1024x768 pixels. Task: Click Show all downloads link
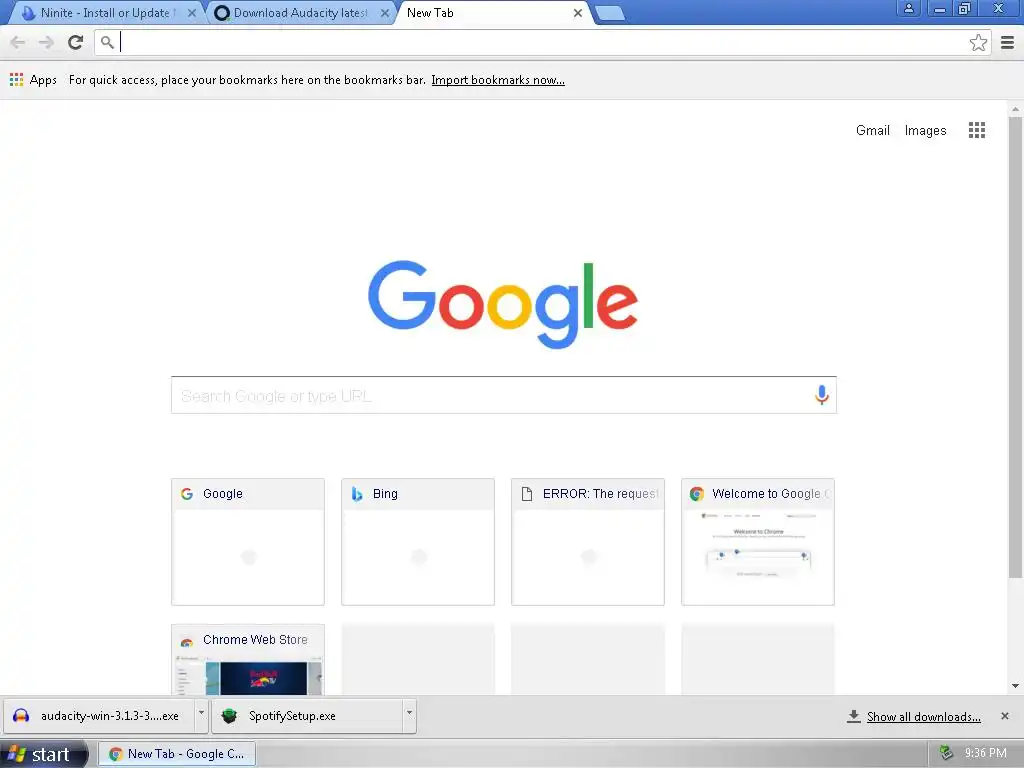(923, 716)
